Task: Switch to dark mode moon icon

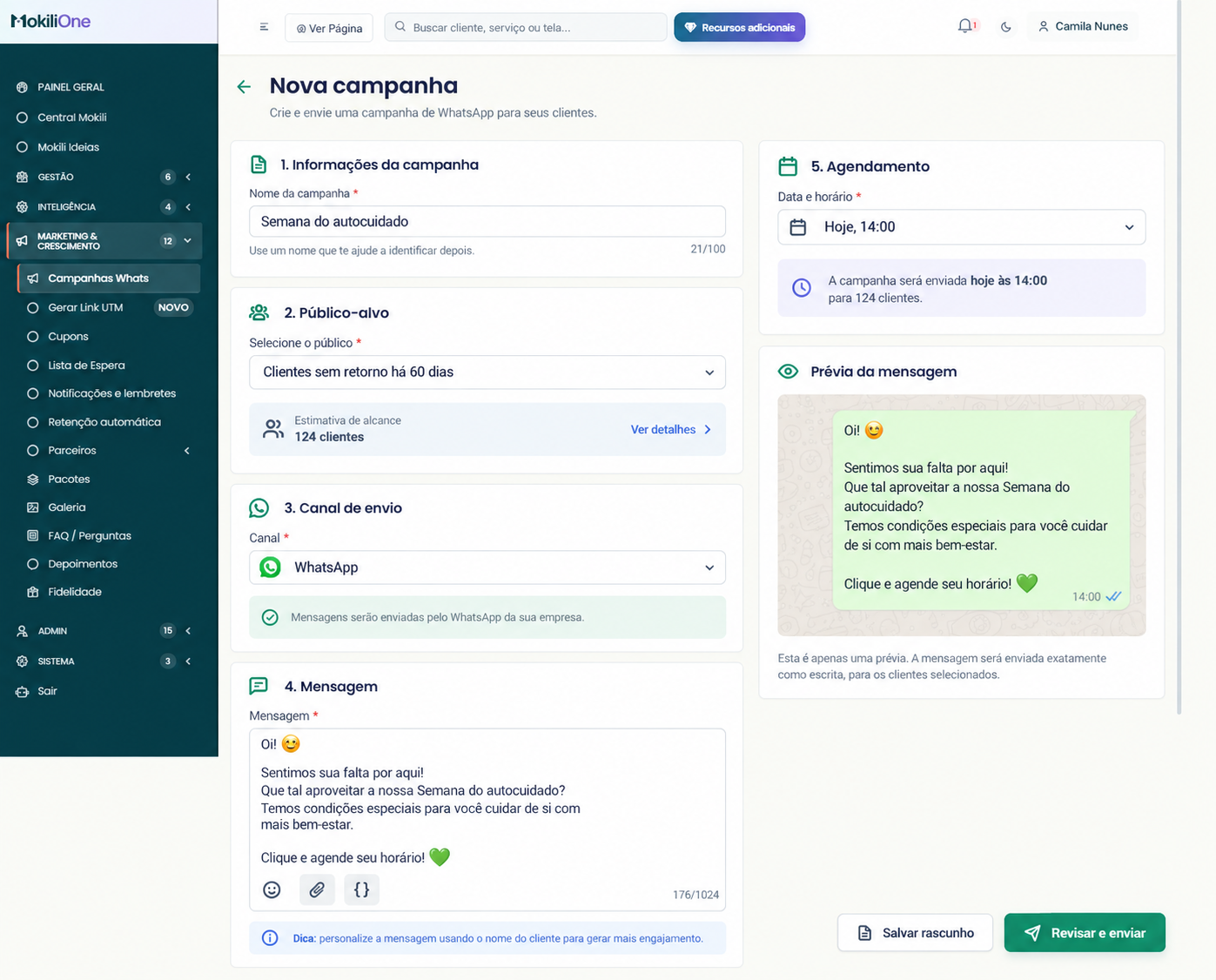Action: [x=1006, y=27]
